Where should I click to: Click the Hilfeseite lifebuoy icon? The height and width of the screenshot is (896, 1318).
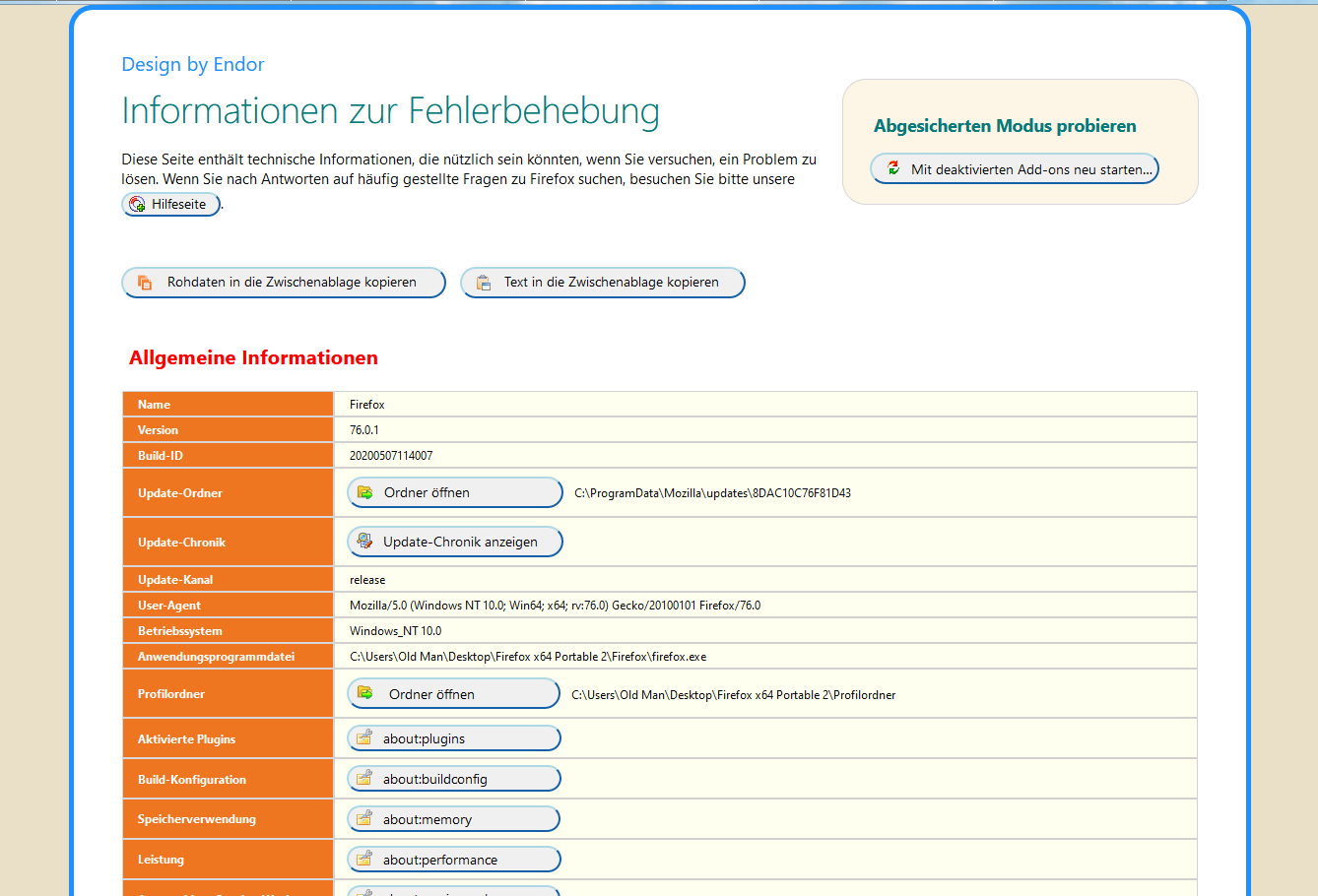137,205
